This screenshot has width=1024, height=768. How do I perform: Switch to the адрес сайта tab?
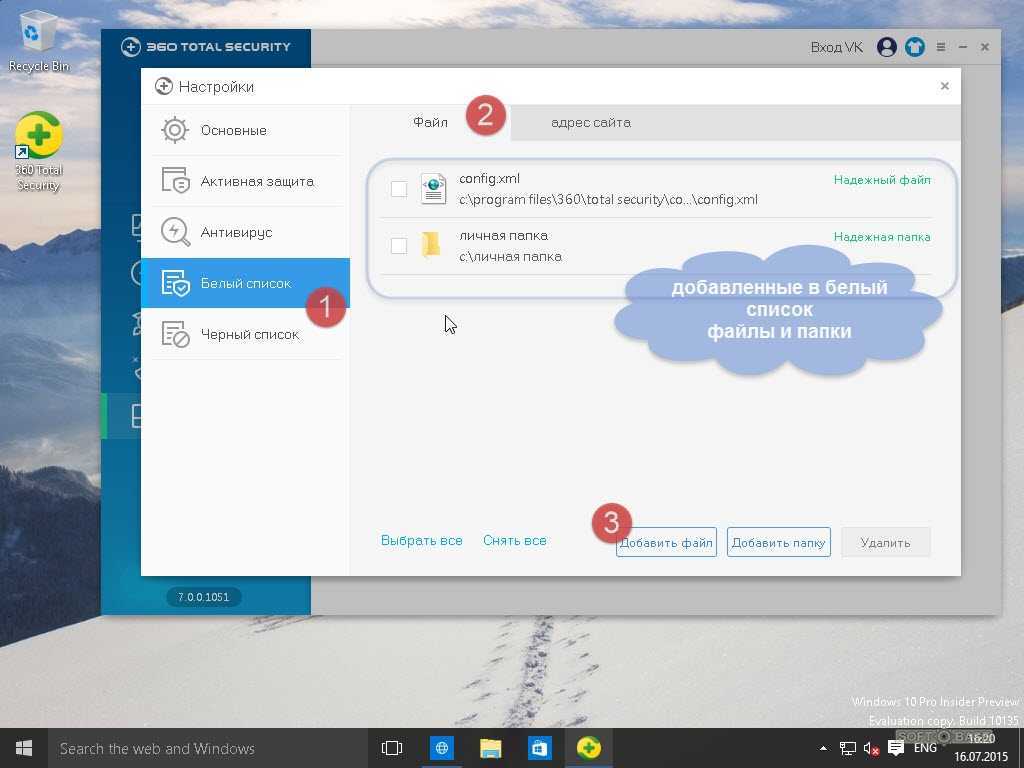pos(590,122)
